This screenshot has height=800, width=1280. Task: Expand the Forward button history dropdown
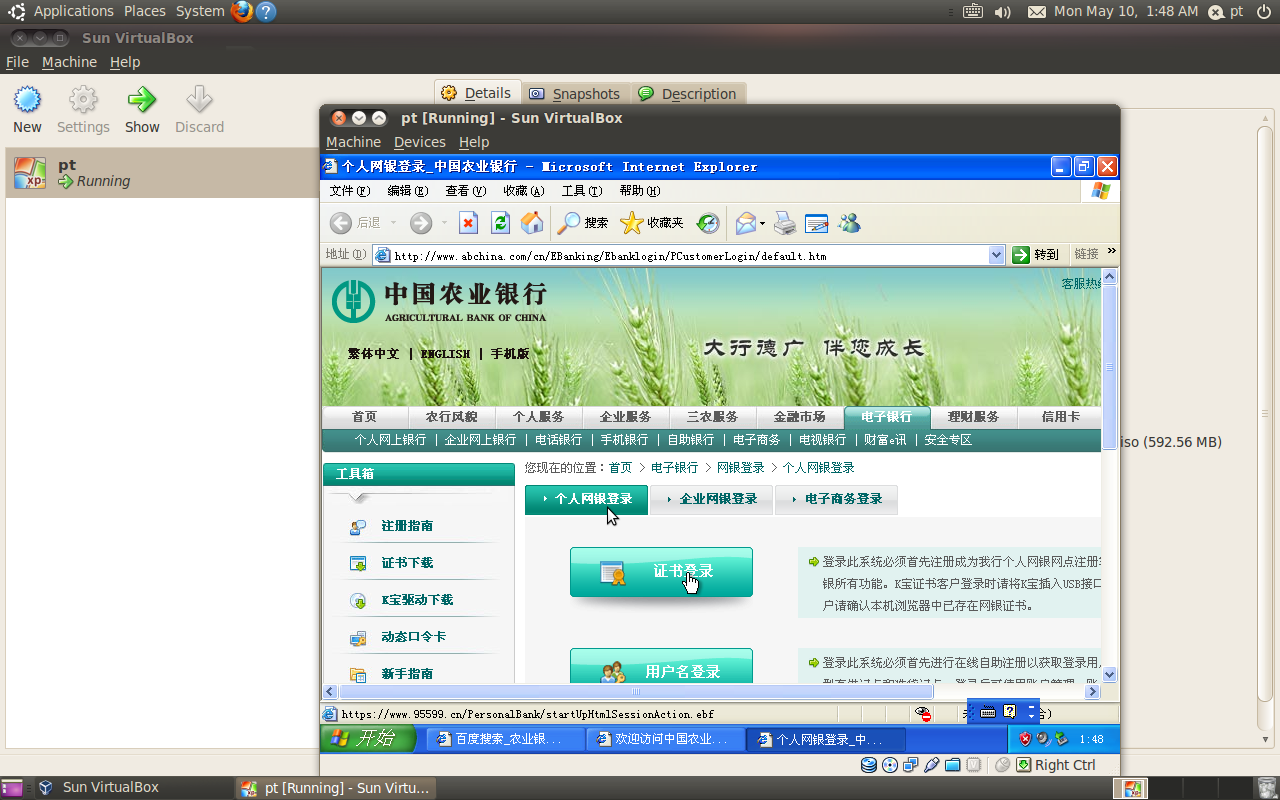point(444,223)
